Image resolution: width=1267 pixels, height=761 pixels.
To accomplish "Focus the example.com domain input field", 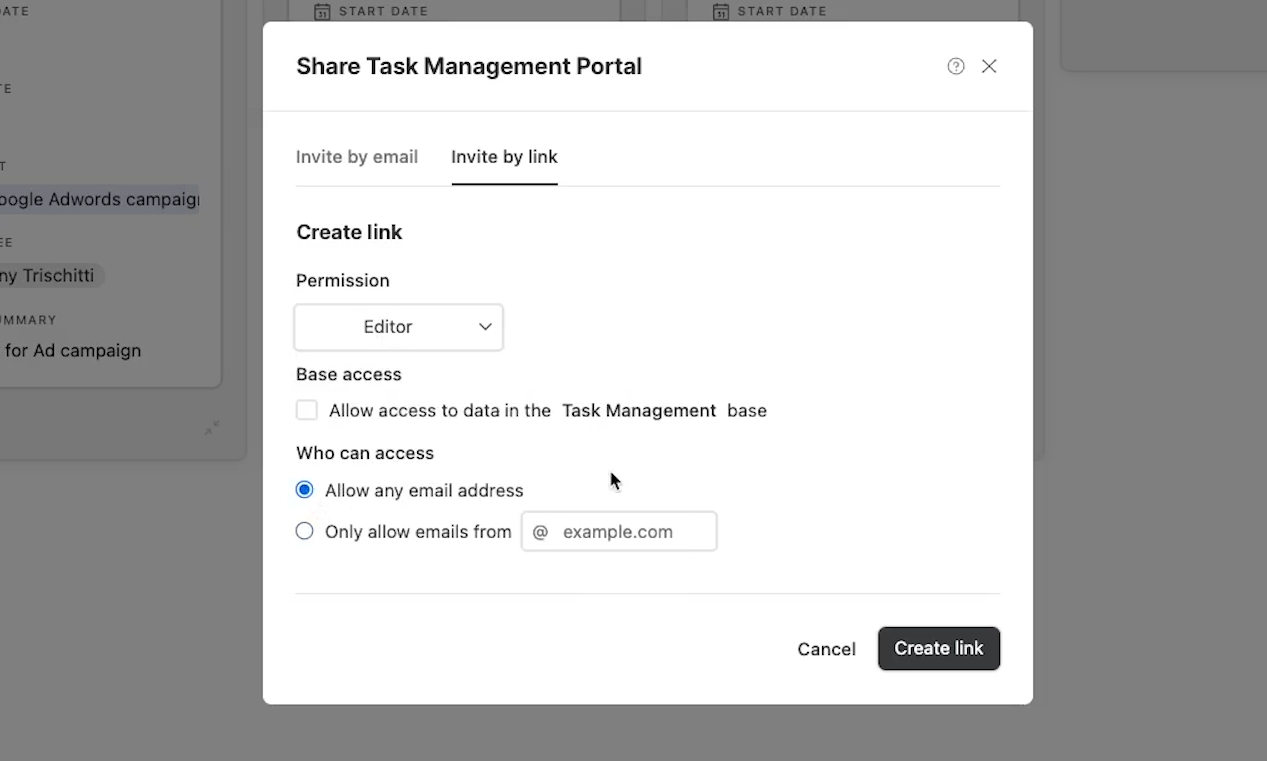I will pos(619,531).
